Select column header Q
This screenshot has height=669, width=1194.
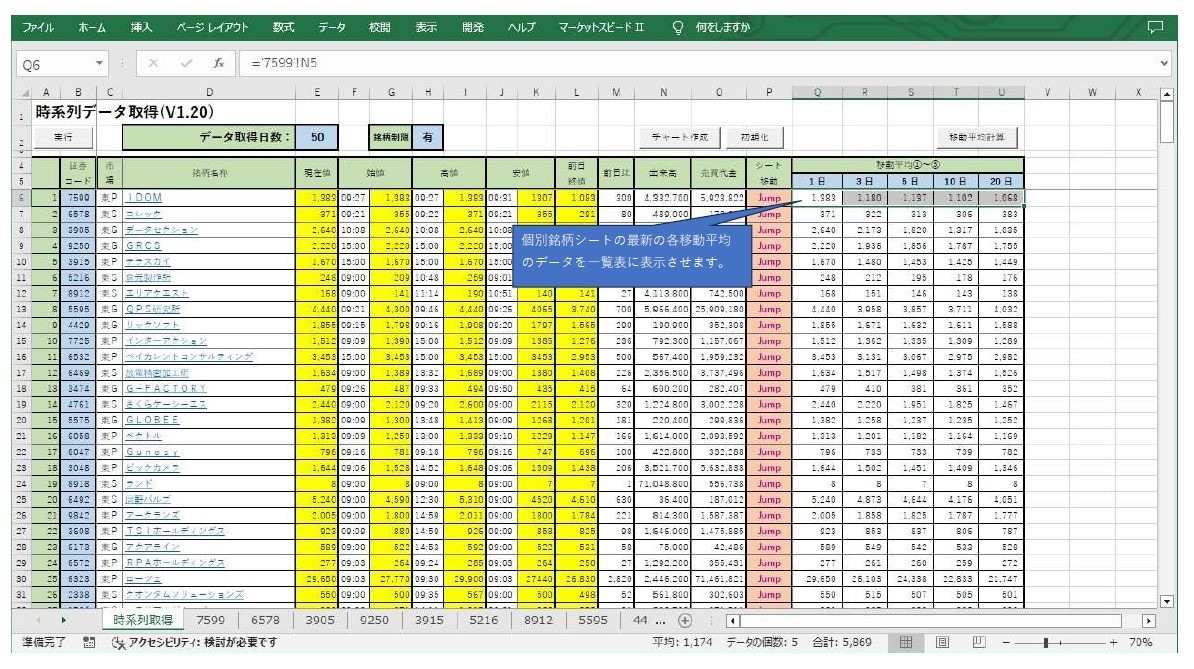(x=817, y=92)
